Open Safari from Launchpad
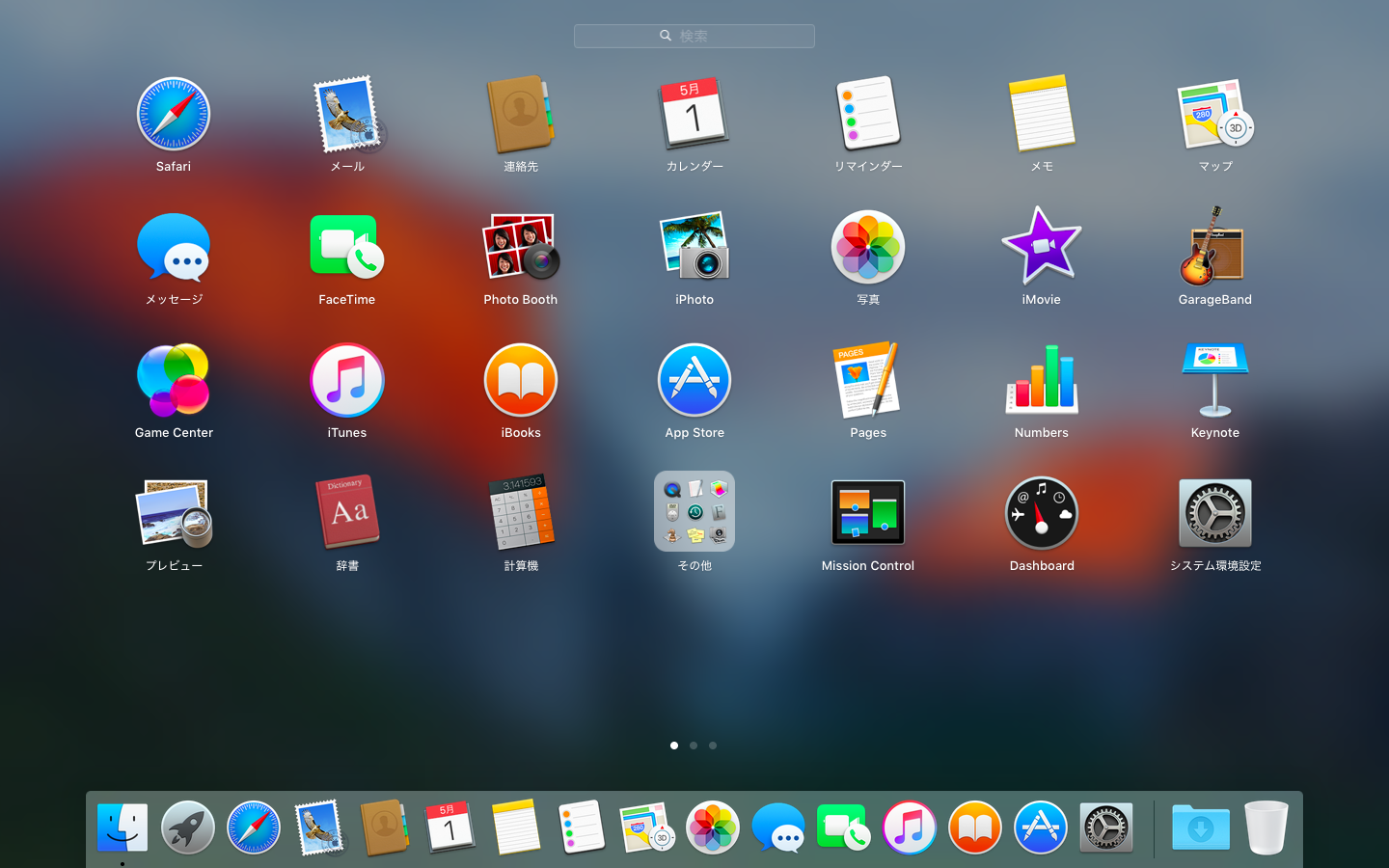 [x=174, y=113]
